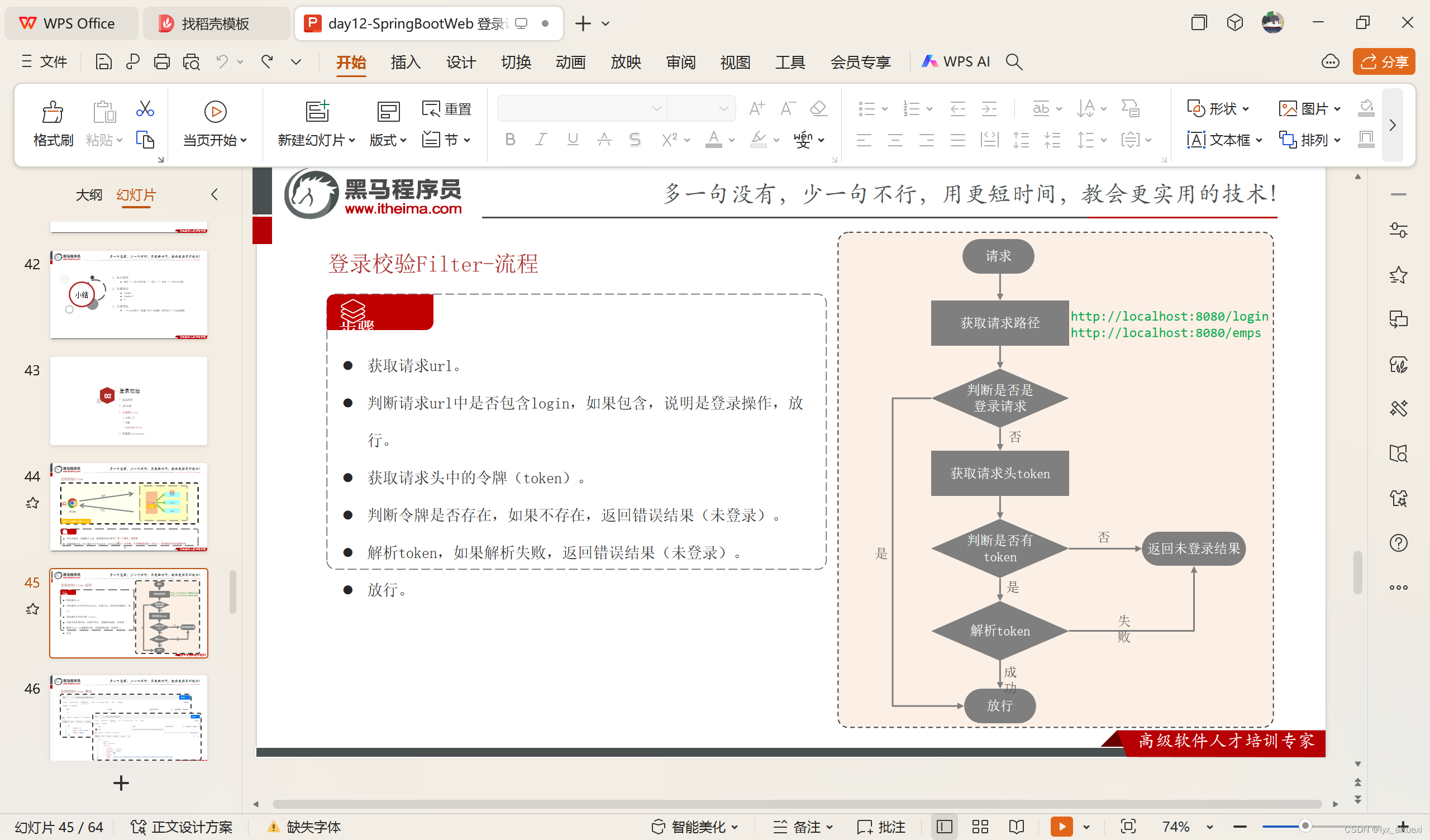
Task: Collapse the slide thumbnail panel chevron
Action: coord(214,195)
